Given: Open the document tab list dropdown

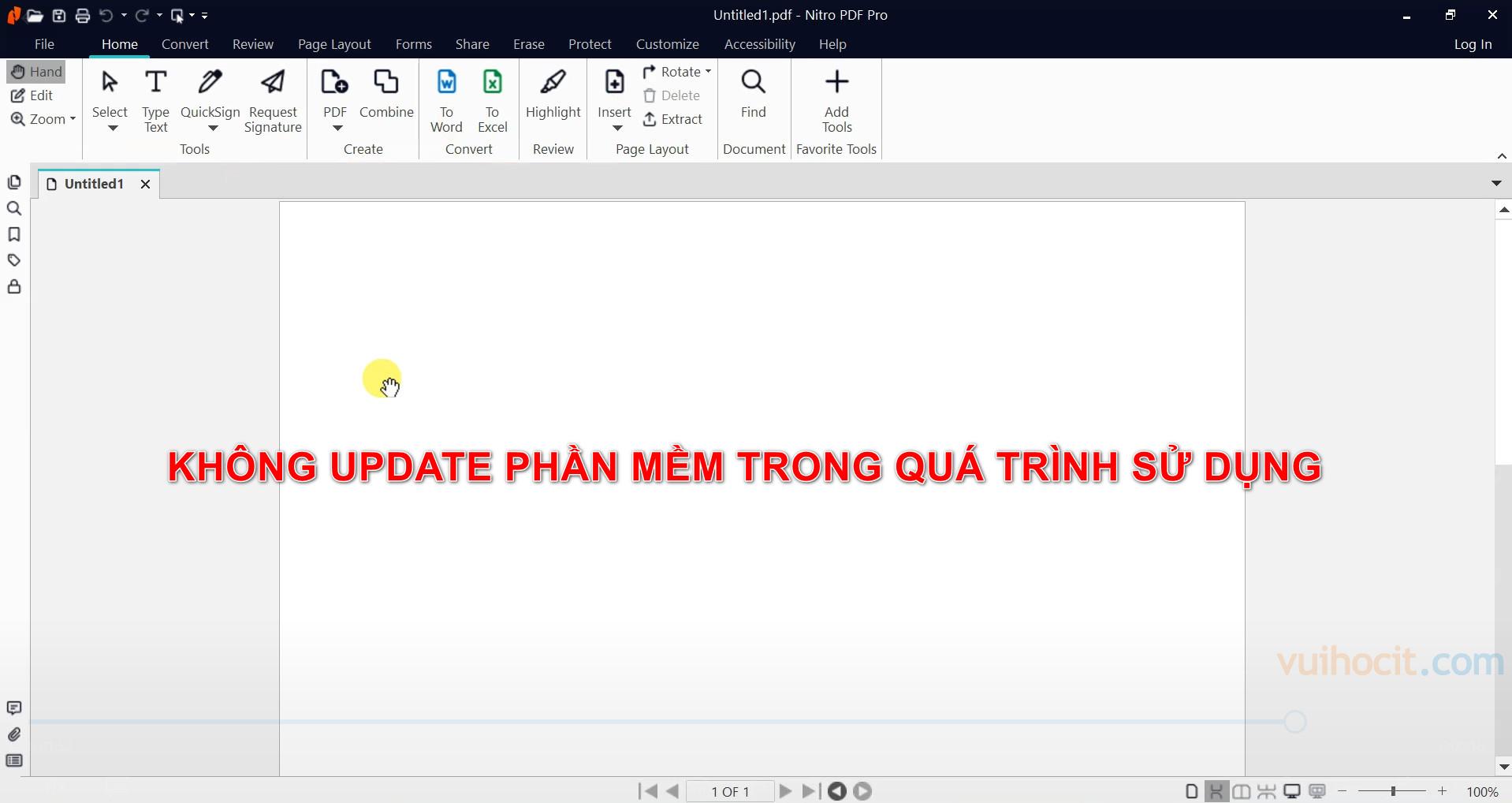Looking at the screenshot, I should coord(1496,183).
